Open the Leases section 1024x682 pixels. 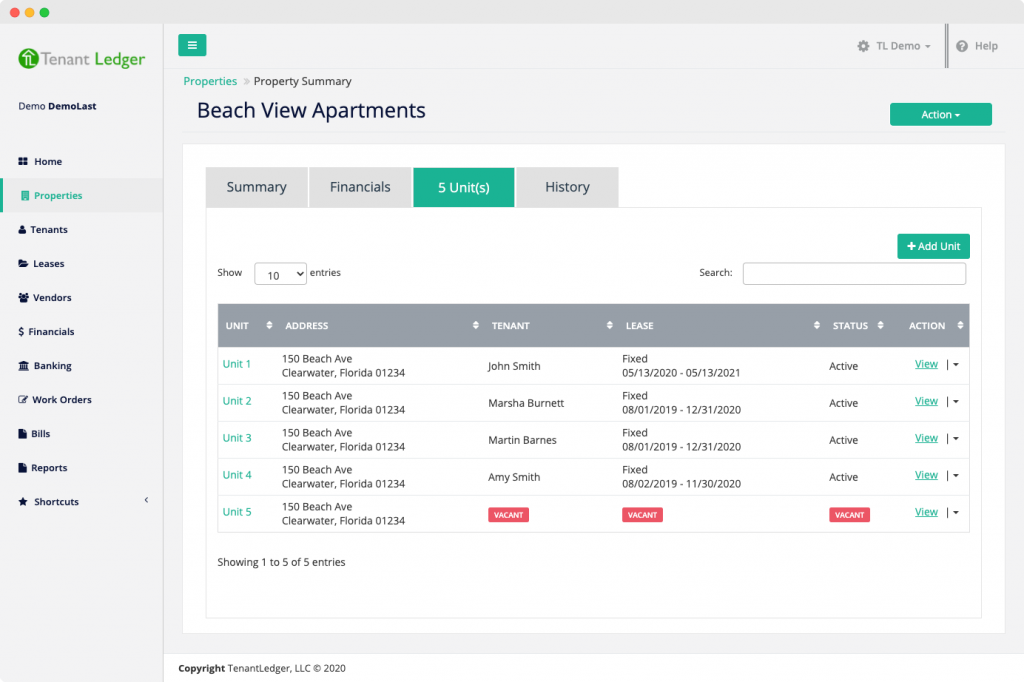[x=25, y=263]
